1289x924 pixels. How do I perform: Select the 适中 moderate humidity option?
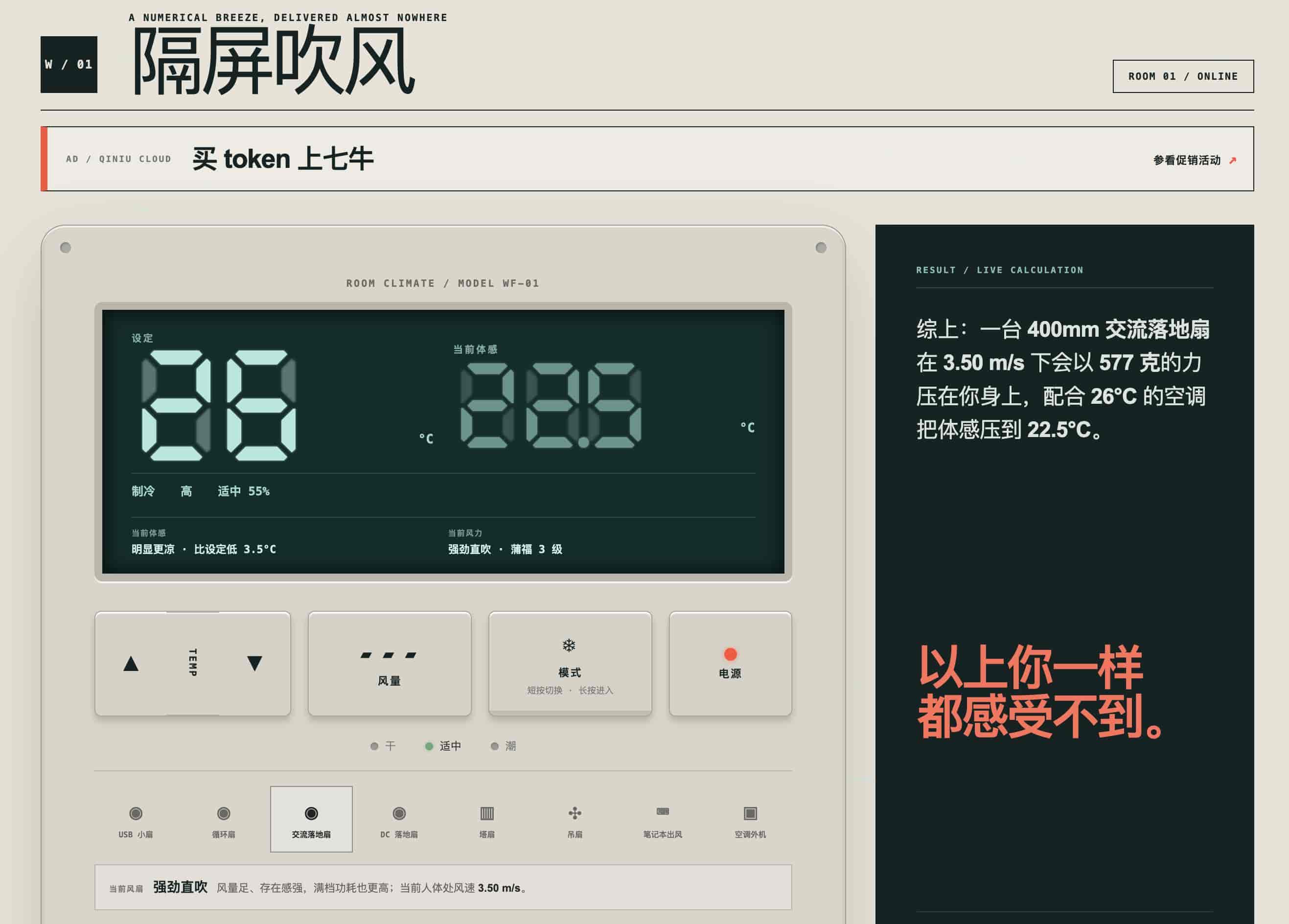443,745
